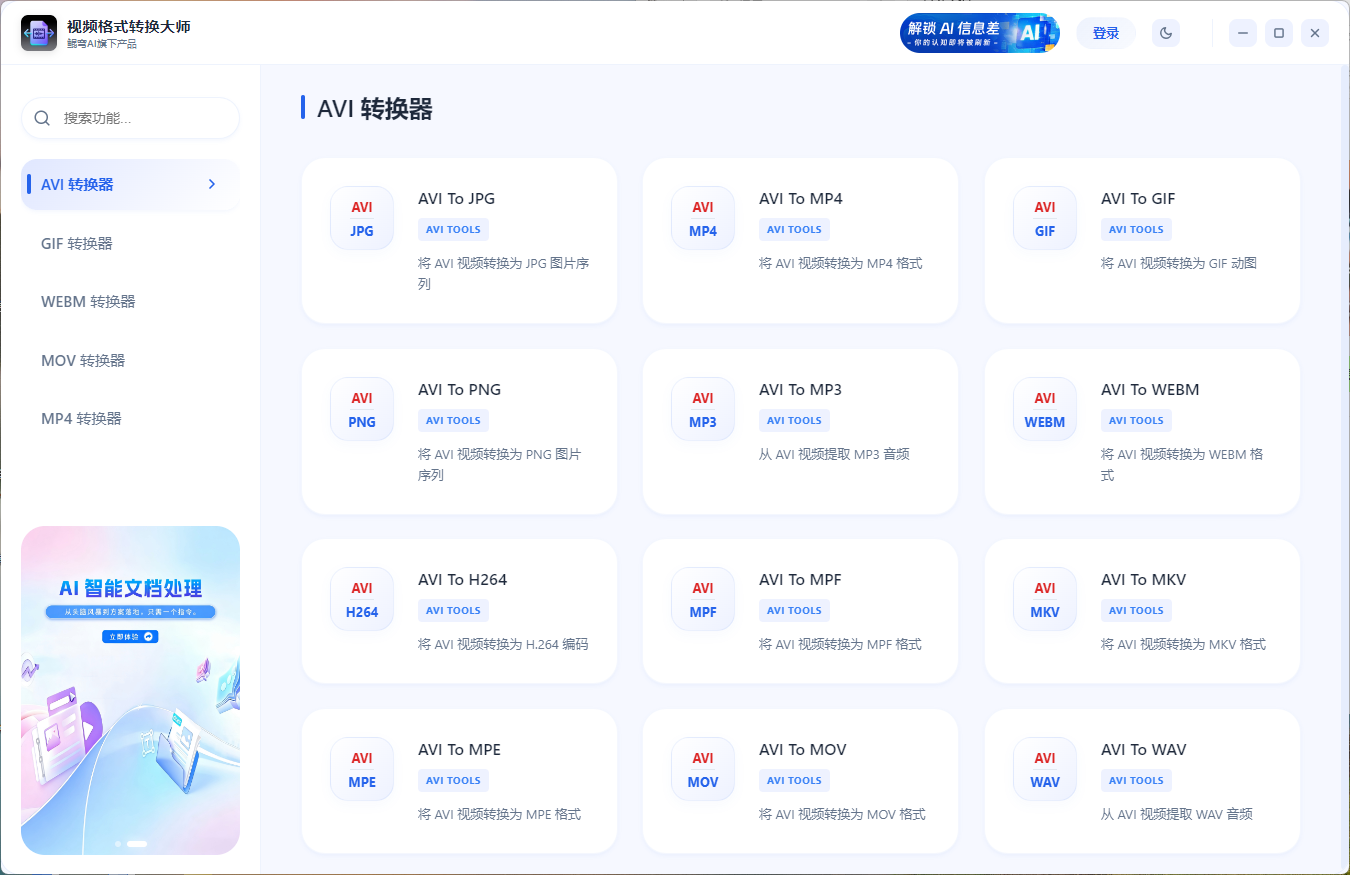Open the 解锁 AI 信息差 banner
Viewport: 1350px width, 875px height.
tap(979, 32)
